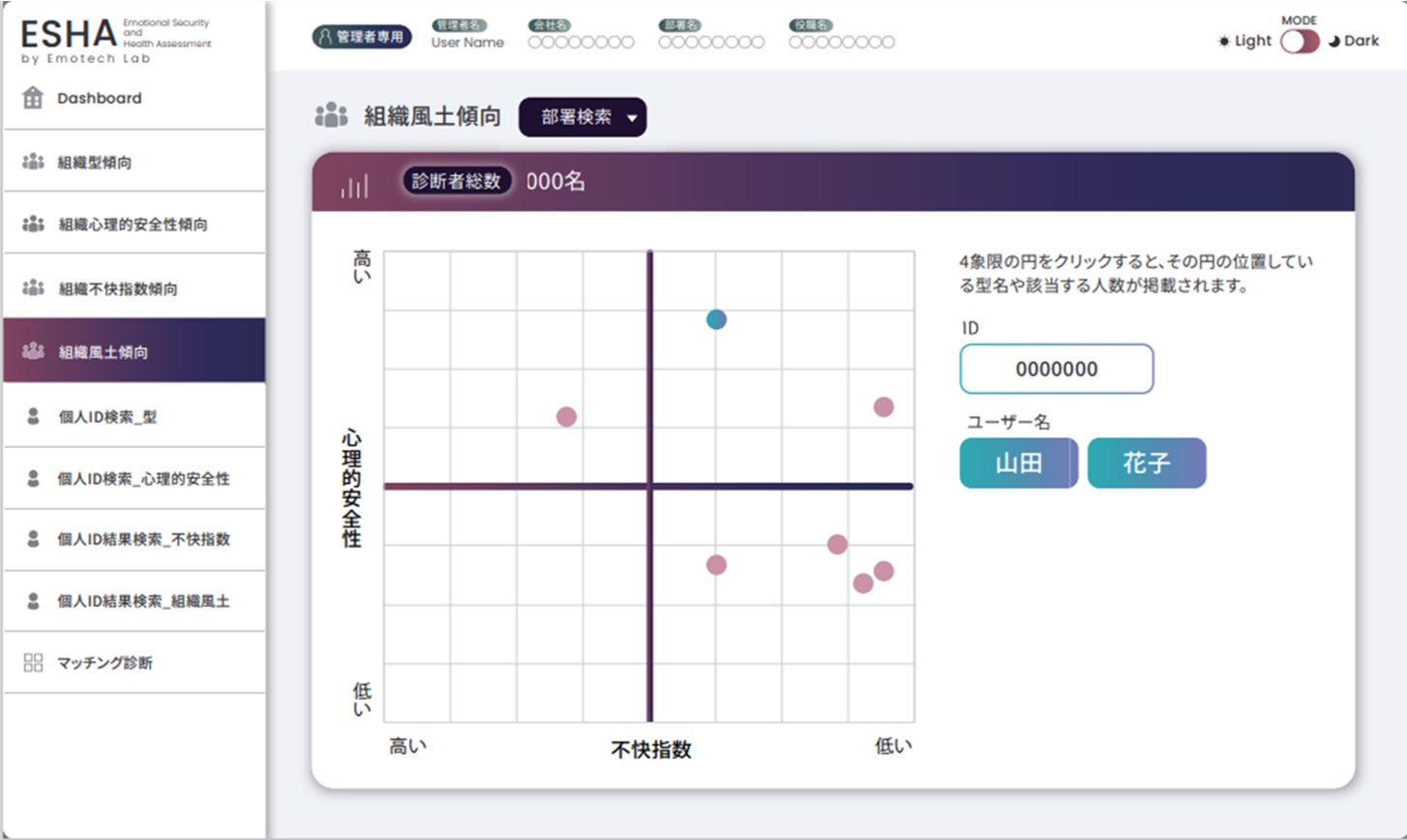
Task: Click the grid icon beside マッチング診断
Action: [x=33, y=663]
